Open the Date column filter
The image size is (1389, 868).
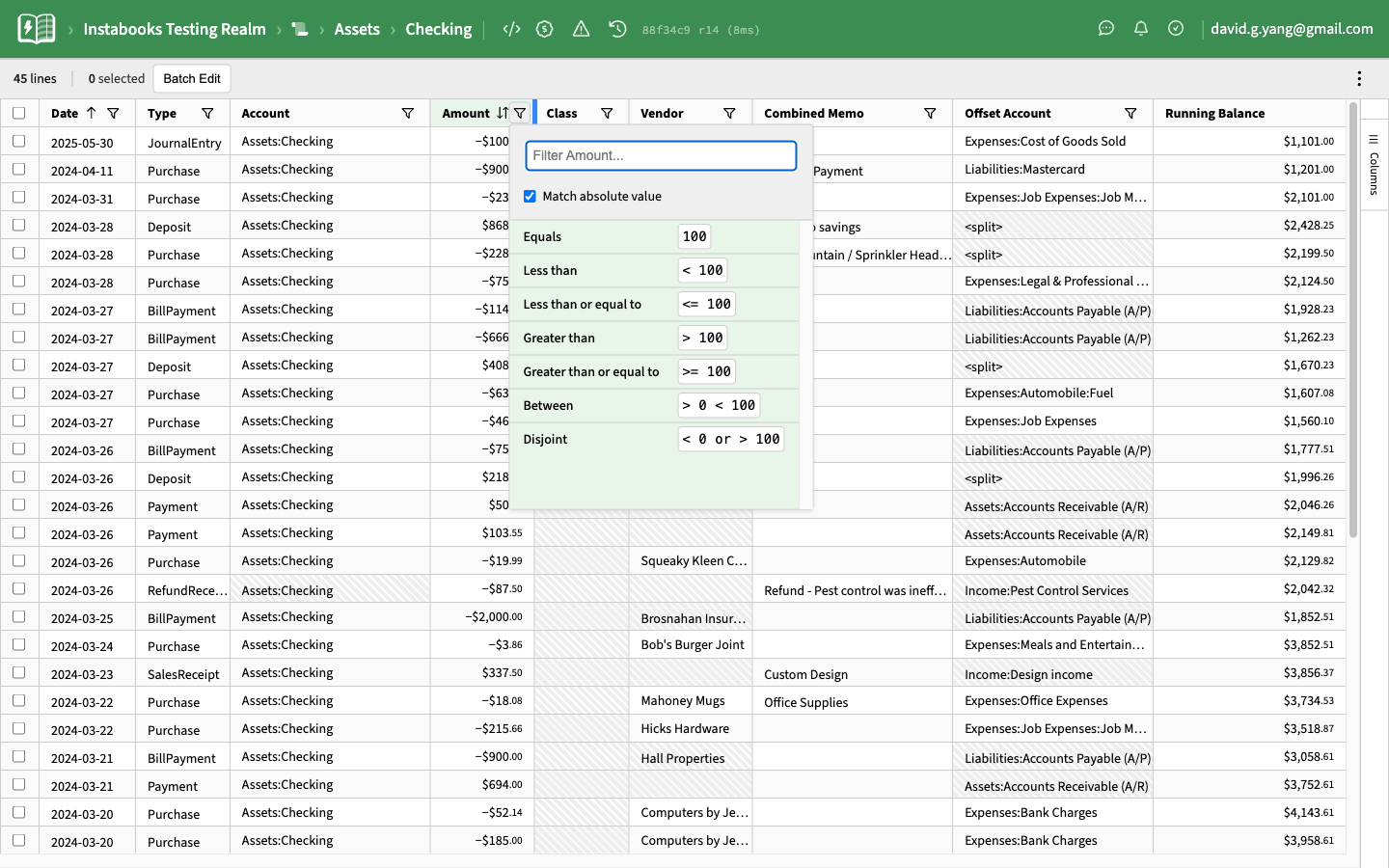point(114,113)
